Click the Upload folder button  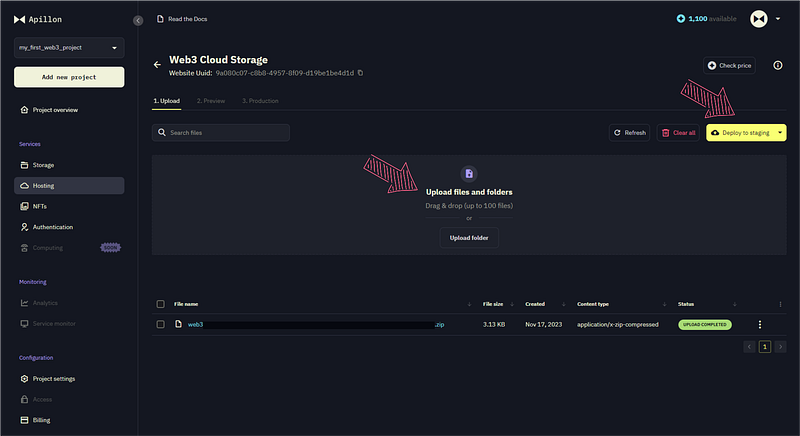pos(469,238)
